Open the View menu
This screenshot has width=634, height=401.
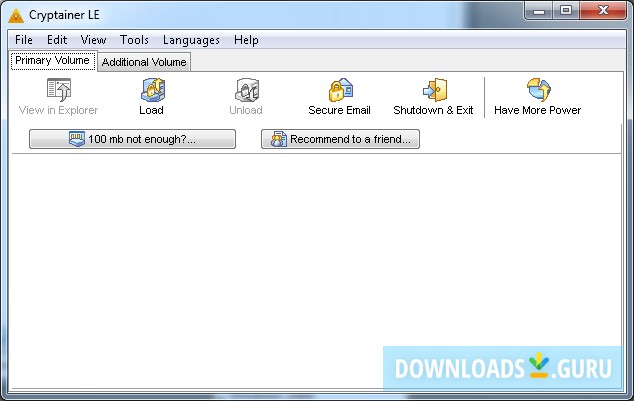coord(93,40)
